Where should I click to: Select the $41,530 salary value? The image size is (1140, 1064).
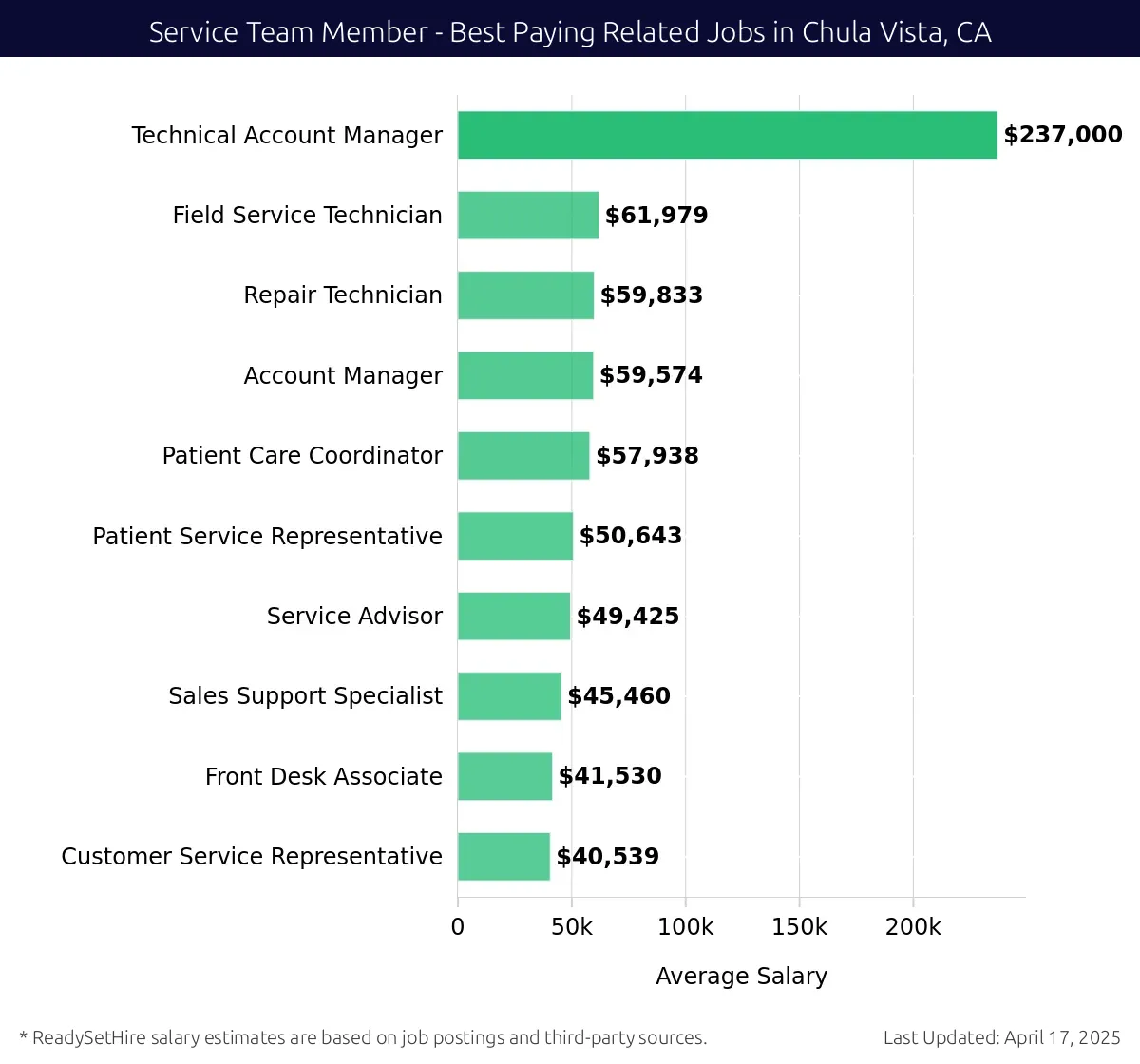tap(610, 776)
